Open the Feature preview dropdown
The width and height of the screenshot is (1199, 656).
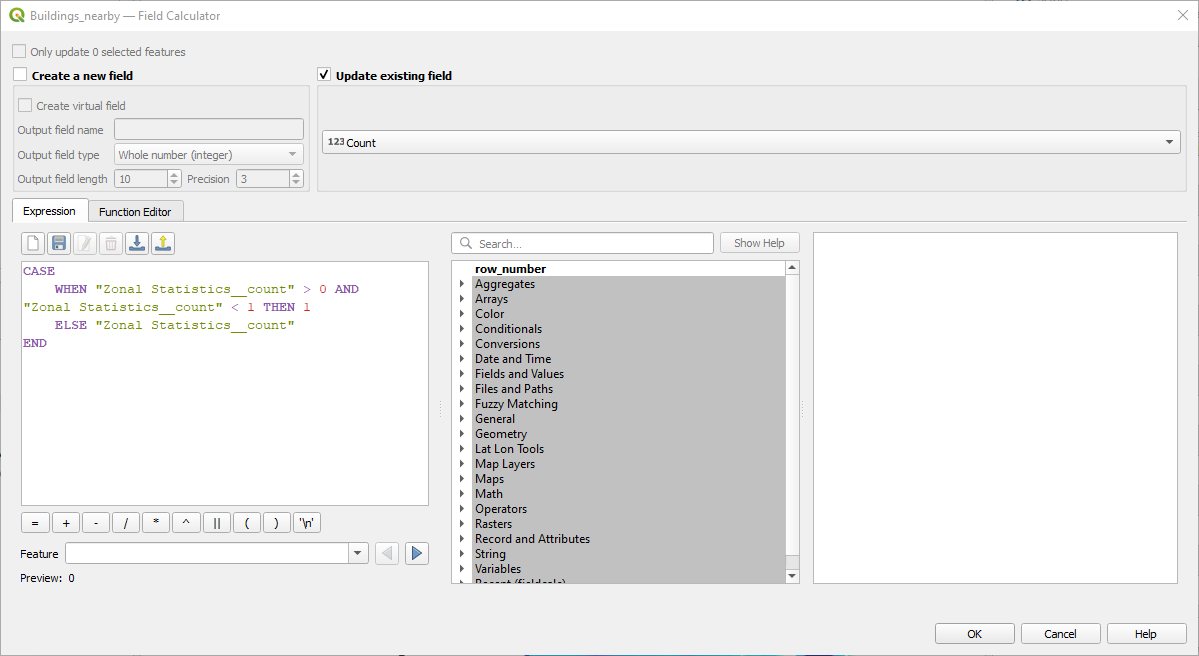tap(358, 553)
